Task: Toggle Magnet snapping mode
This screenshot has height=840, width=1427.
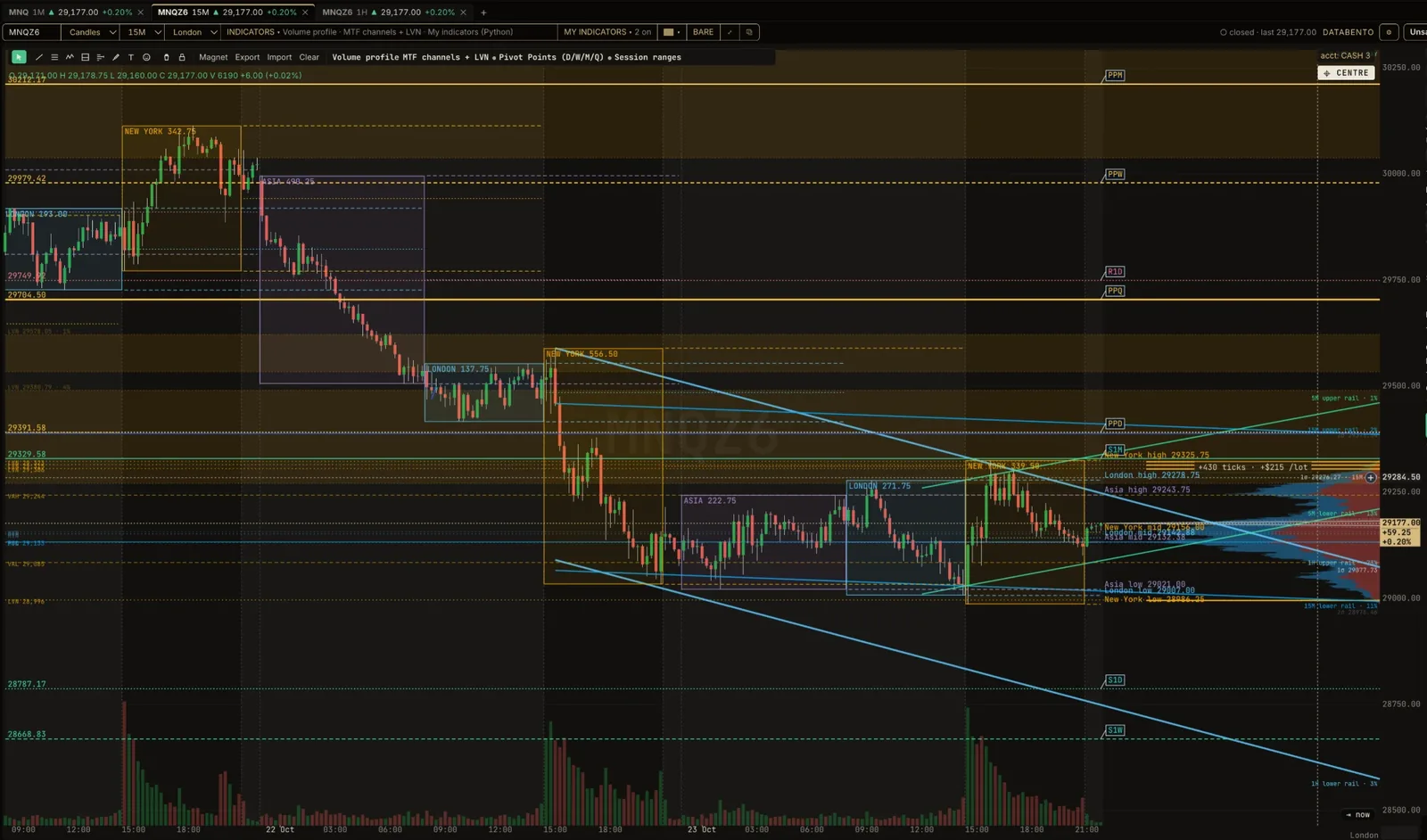Action: (x=213, y=57)
